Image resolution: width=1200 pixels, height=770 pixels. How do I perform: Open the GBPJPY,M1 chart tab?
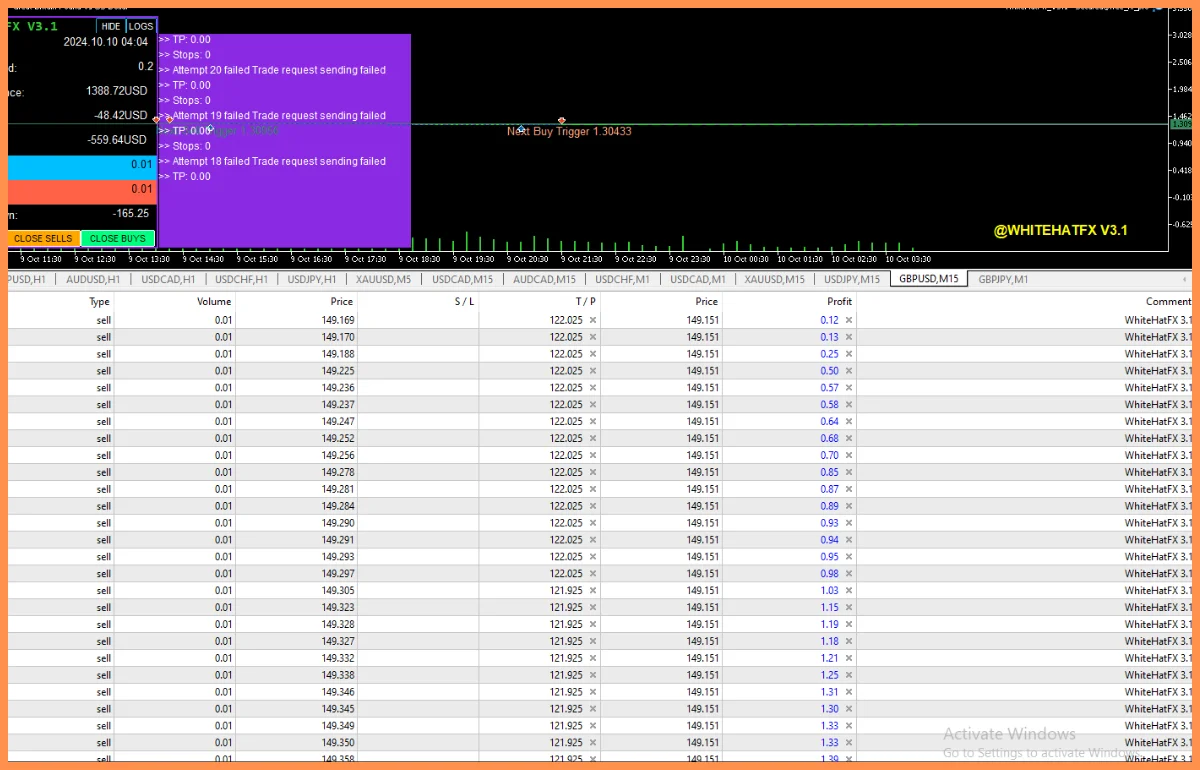coord(1004,279)
